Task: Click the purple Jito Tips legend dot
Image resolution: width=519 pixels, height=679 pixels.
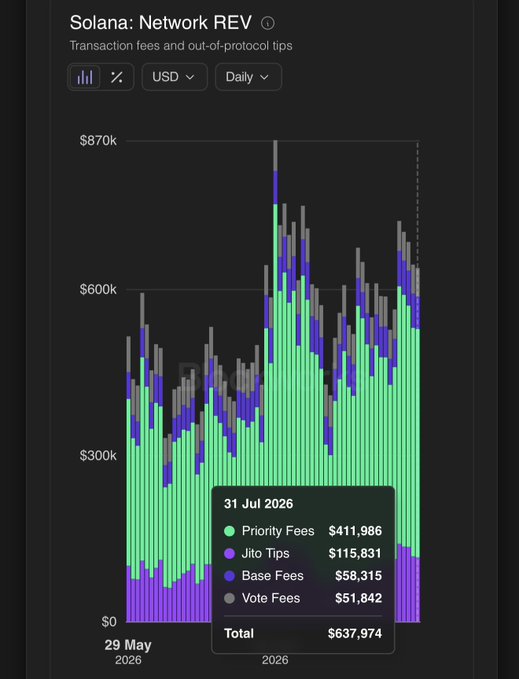Action: [229, 553]
